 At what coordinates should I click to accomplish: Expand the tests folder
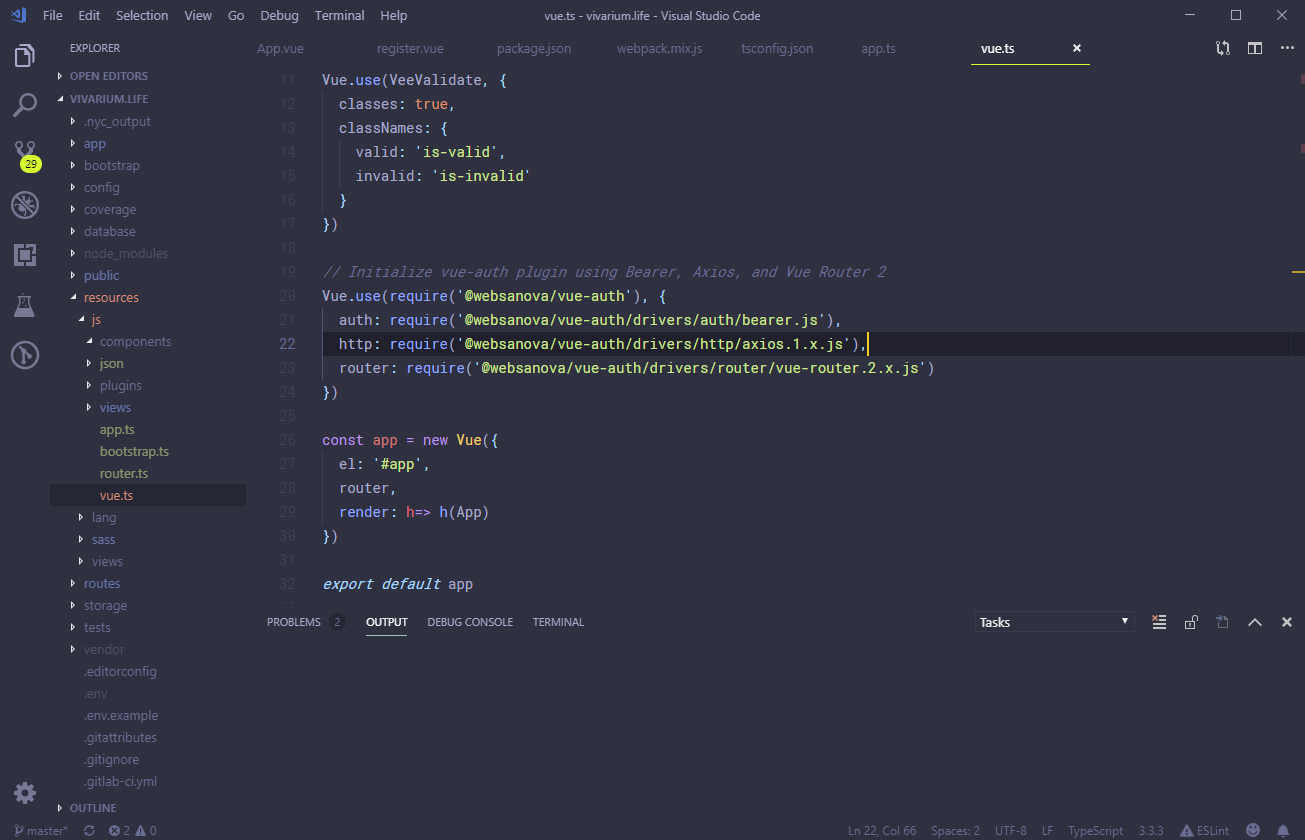[97, 628]
